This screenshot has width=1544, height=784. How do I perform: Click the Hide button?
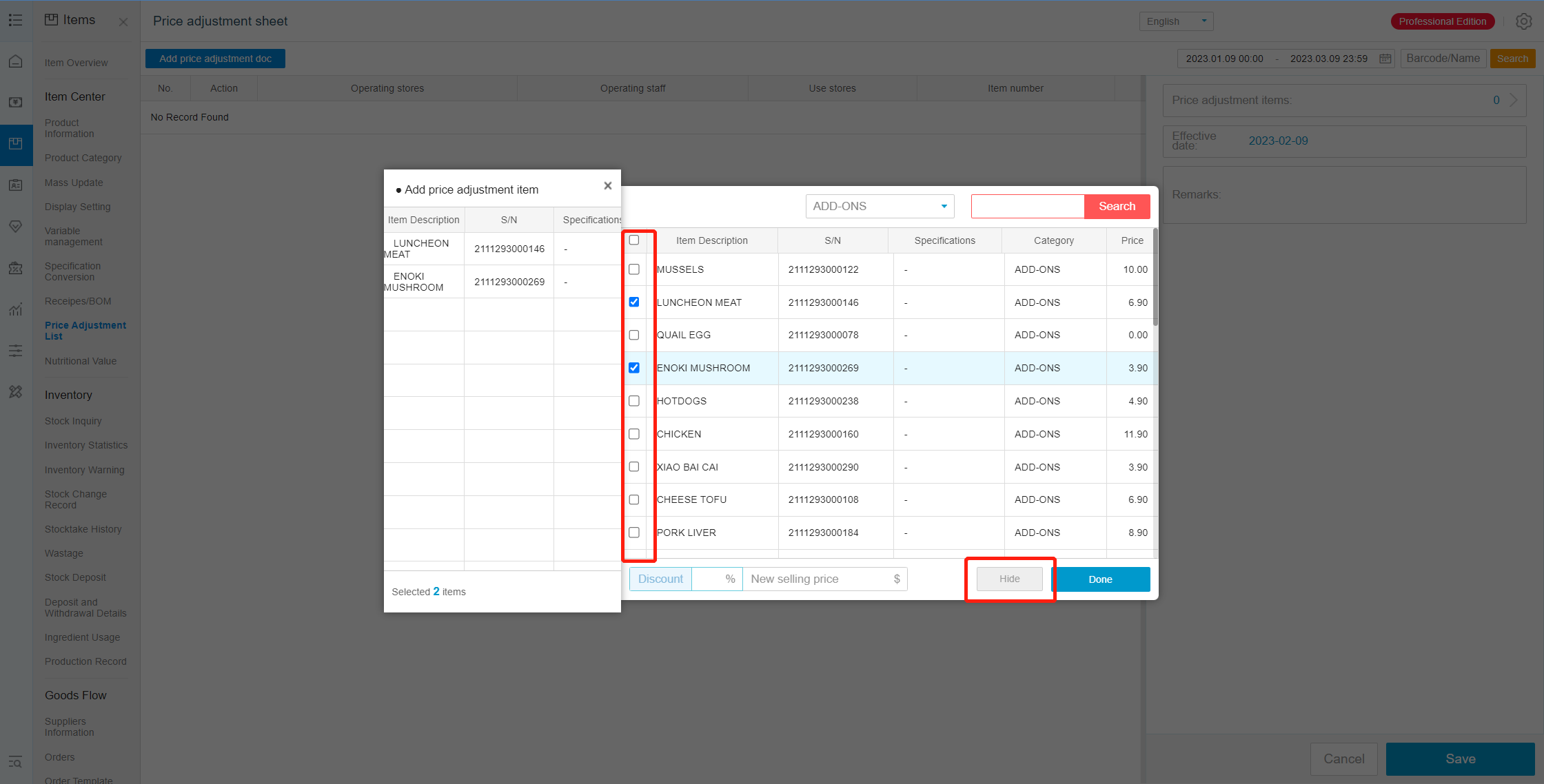point(1009,579)
